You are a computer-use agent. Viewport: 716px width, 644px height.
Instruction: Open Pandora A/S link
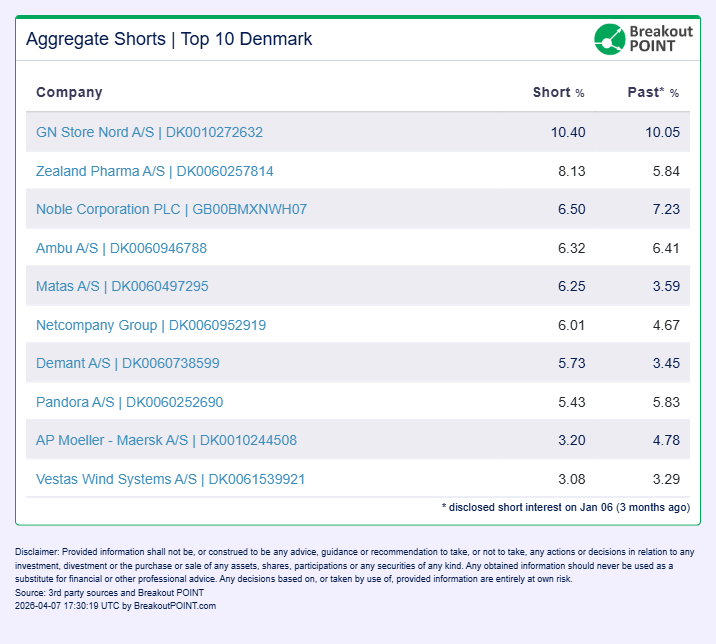pyautogui.click(x=129, y=402)
